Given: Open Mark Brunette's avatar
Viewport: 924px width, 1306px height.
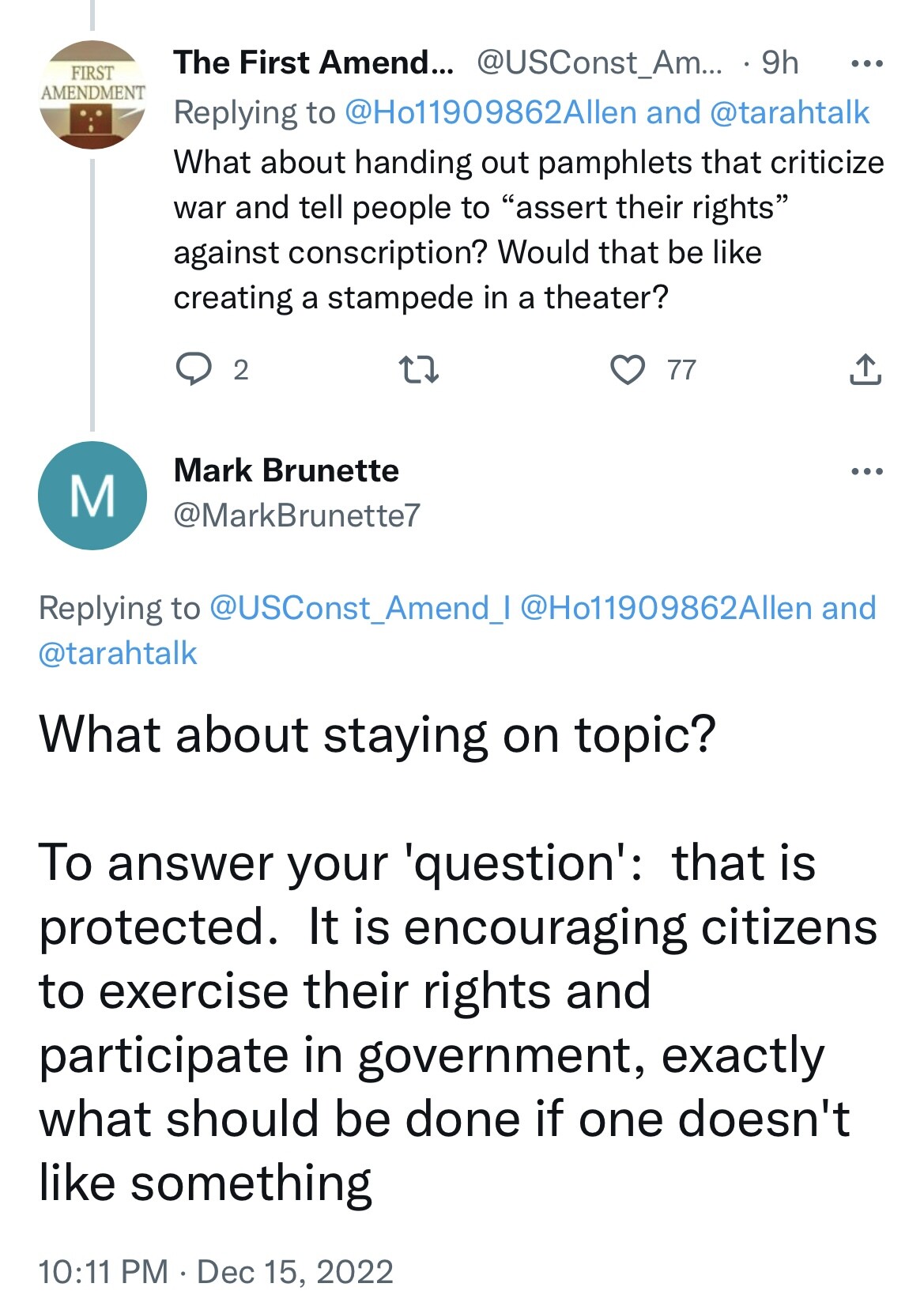Looking at the screenshot, I should click(92, 496).
